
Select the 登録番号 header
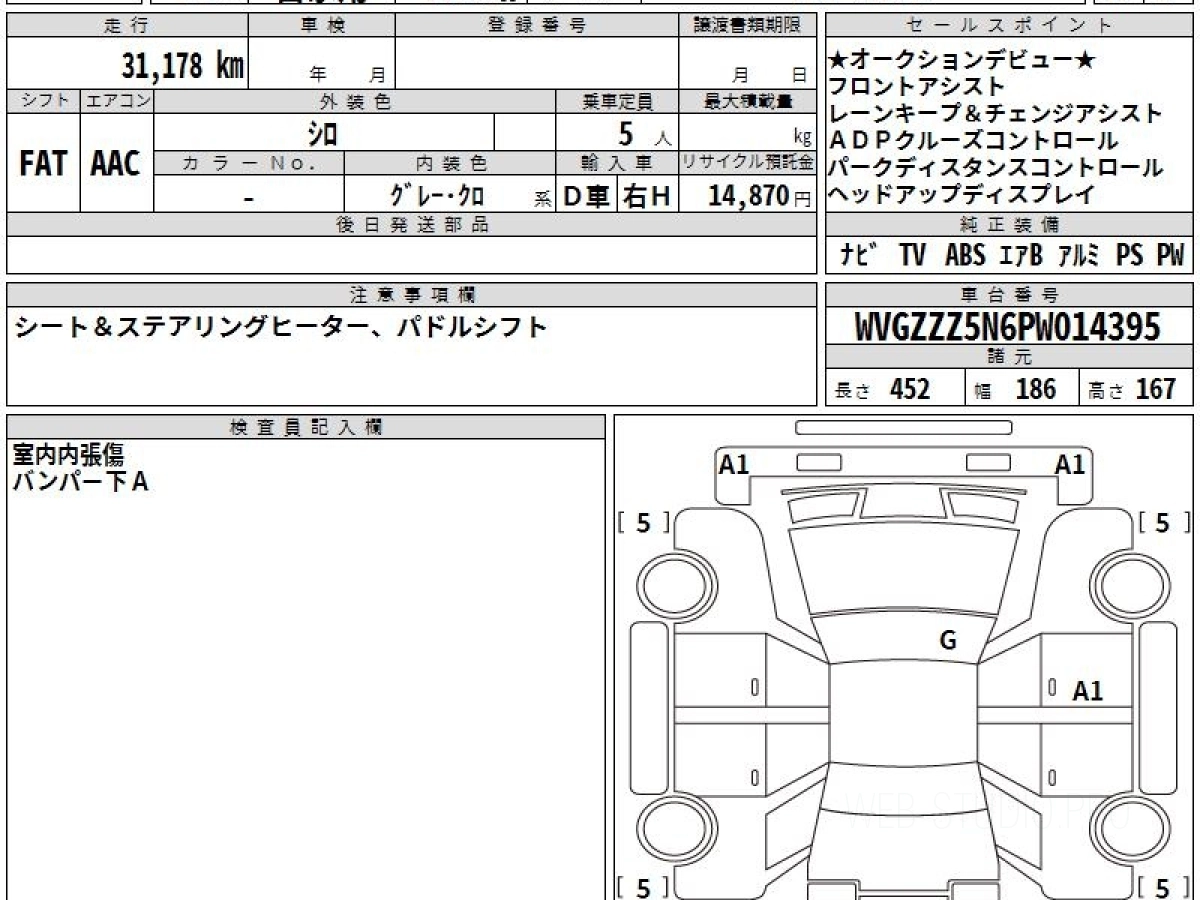pyautogui.click(x=537, y=27)
